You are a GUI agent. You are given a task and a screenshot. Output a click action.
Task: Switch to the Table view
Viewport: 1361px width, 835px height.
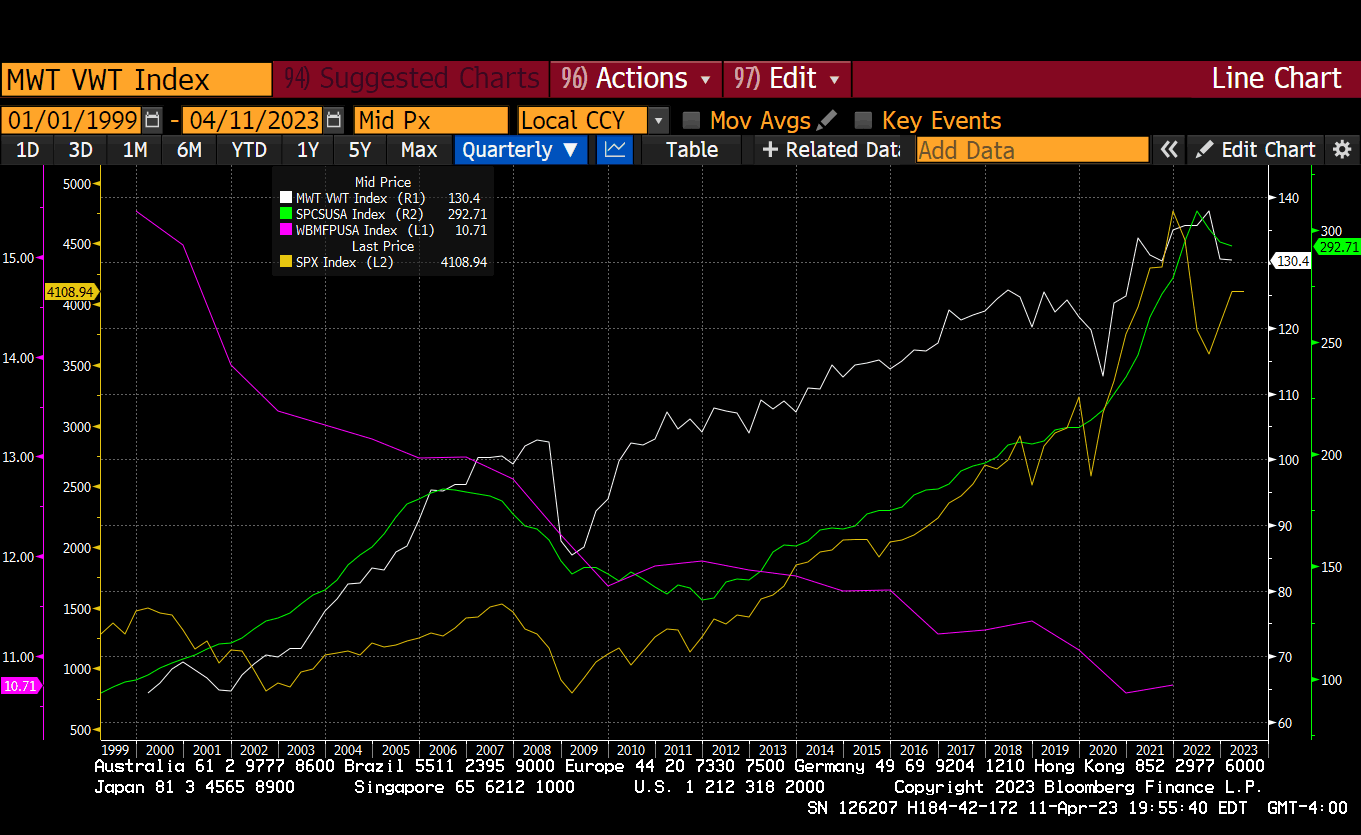tap(692, 150)
